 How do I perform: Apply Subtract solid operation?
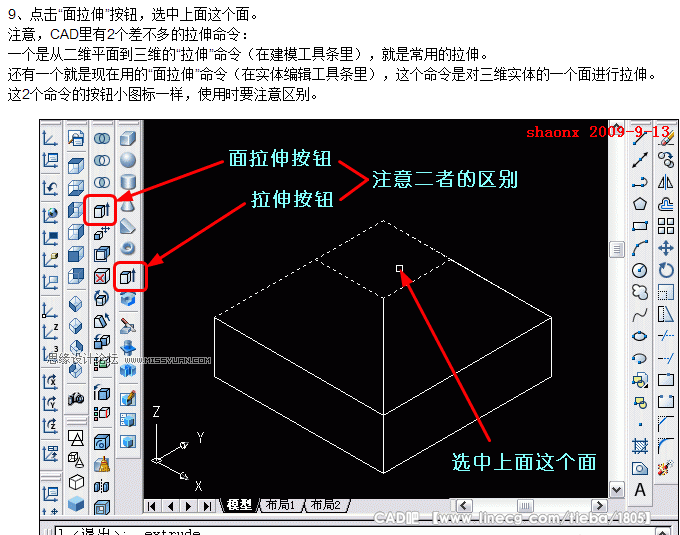pyautogui.click(x=102, y=160)
